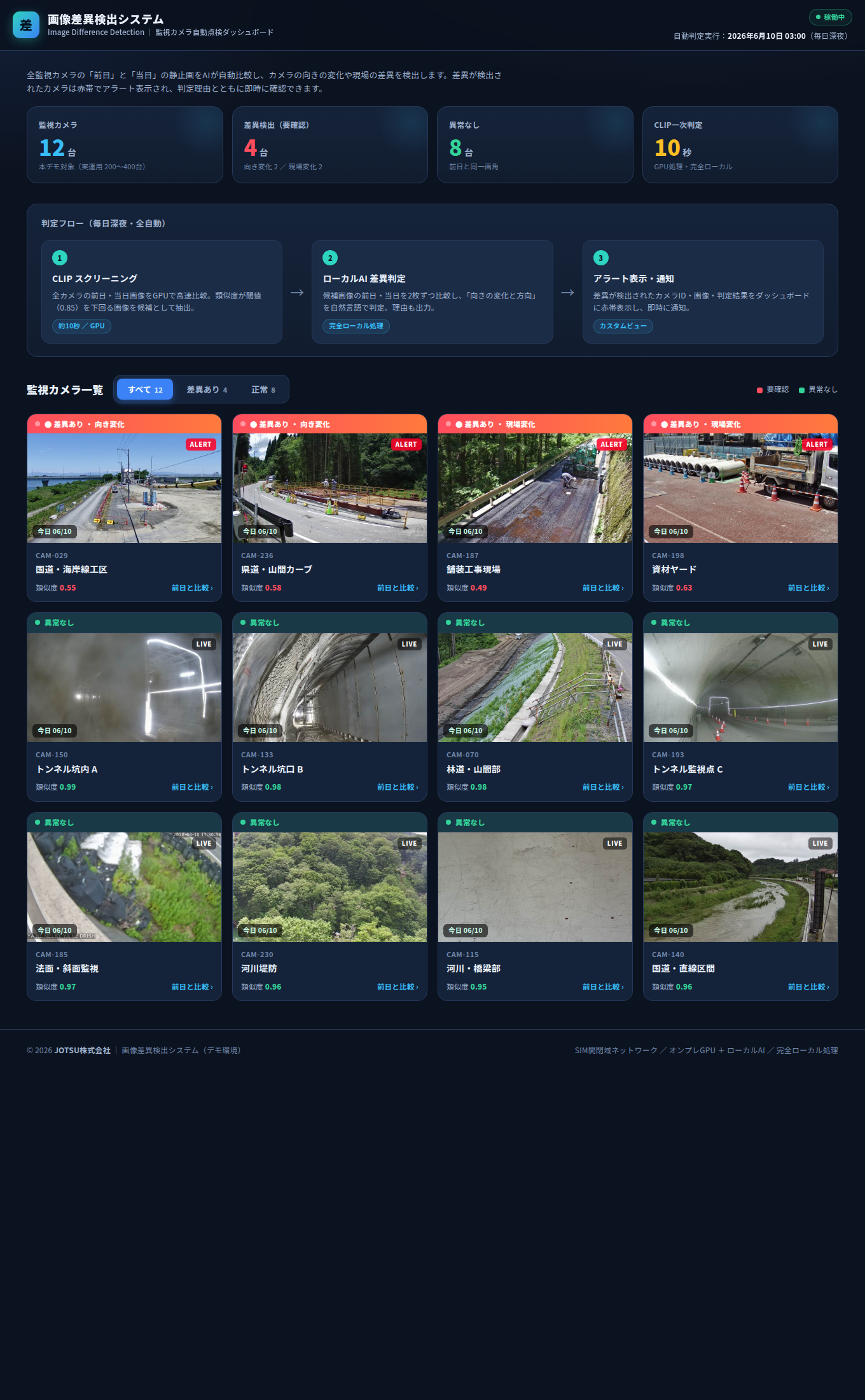Click the ALERT badge on CAM-029

tap(200, 444)
